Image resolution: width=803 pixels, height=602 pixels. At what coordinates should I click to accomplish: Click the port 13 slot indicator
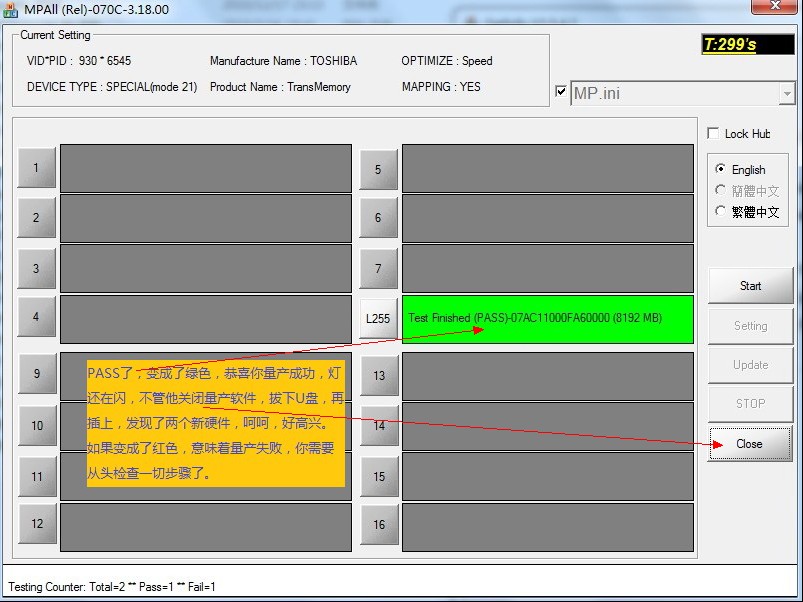(x=378, y=373)
